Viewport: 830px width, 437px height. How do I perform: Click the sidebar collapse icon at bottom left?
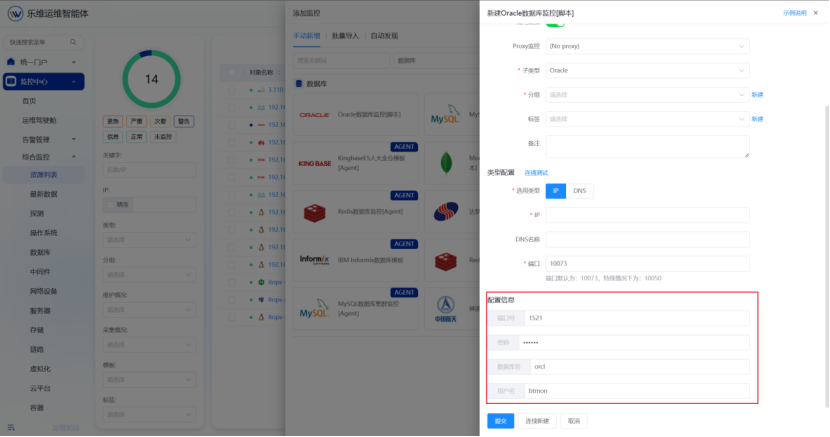[11, 427]
